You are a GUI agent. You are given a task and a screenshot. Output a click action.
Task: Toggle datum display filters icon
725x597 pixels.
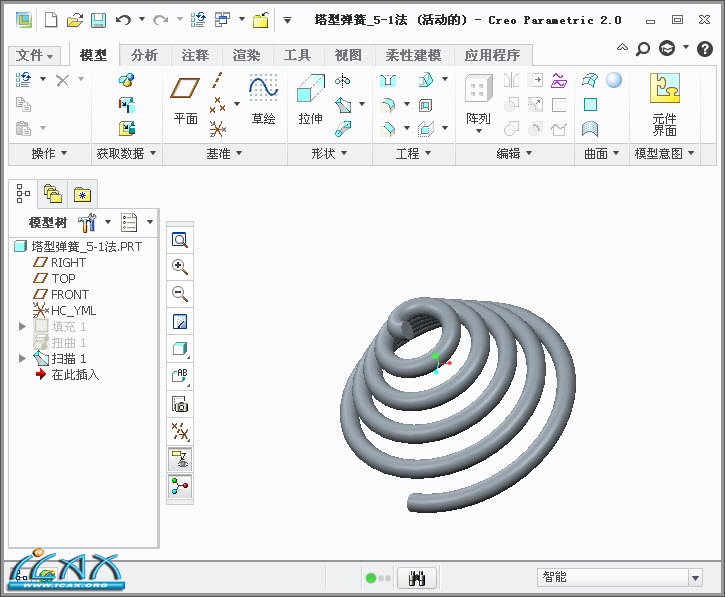pos(179,431)
